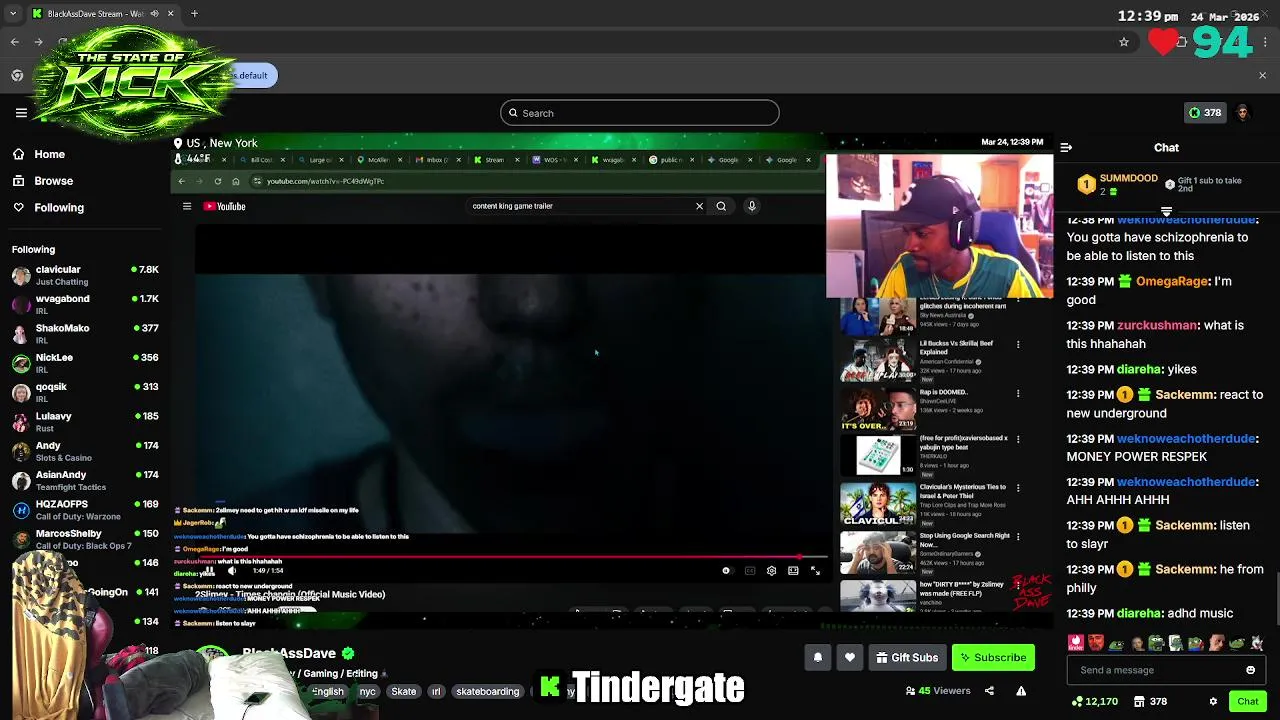1280x720 pixels.
Task: Click YouTube search magnifier button
Action: click(721, 206)
